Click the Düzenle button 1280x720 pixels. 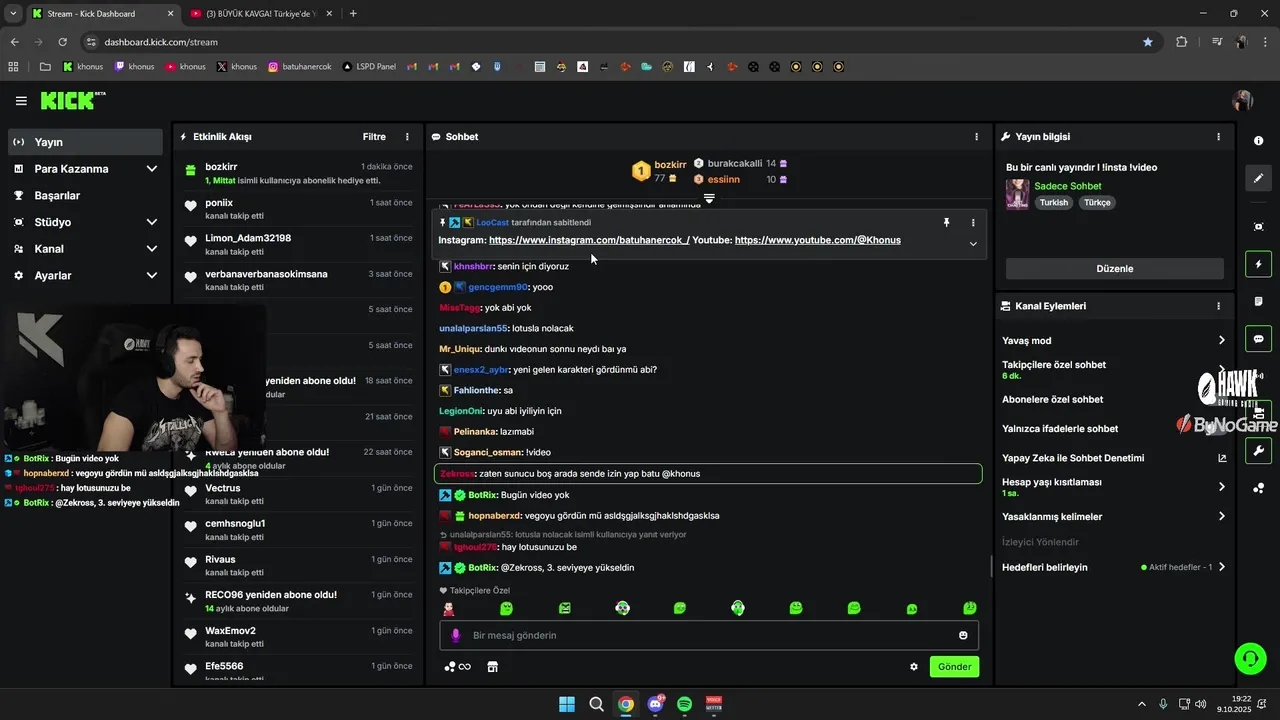1114,269
